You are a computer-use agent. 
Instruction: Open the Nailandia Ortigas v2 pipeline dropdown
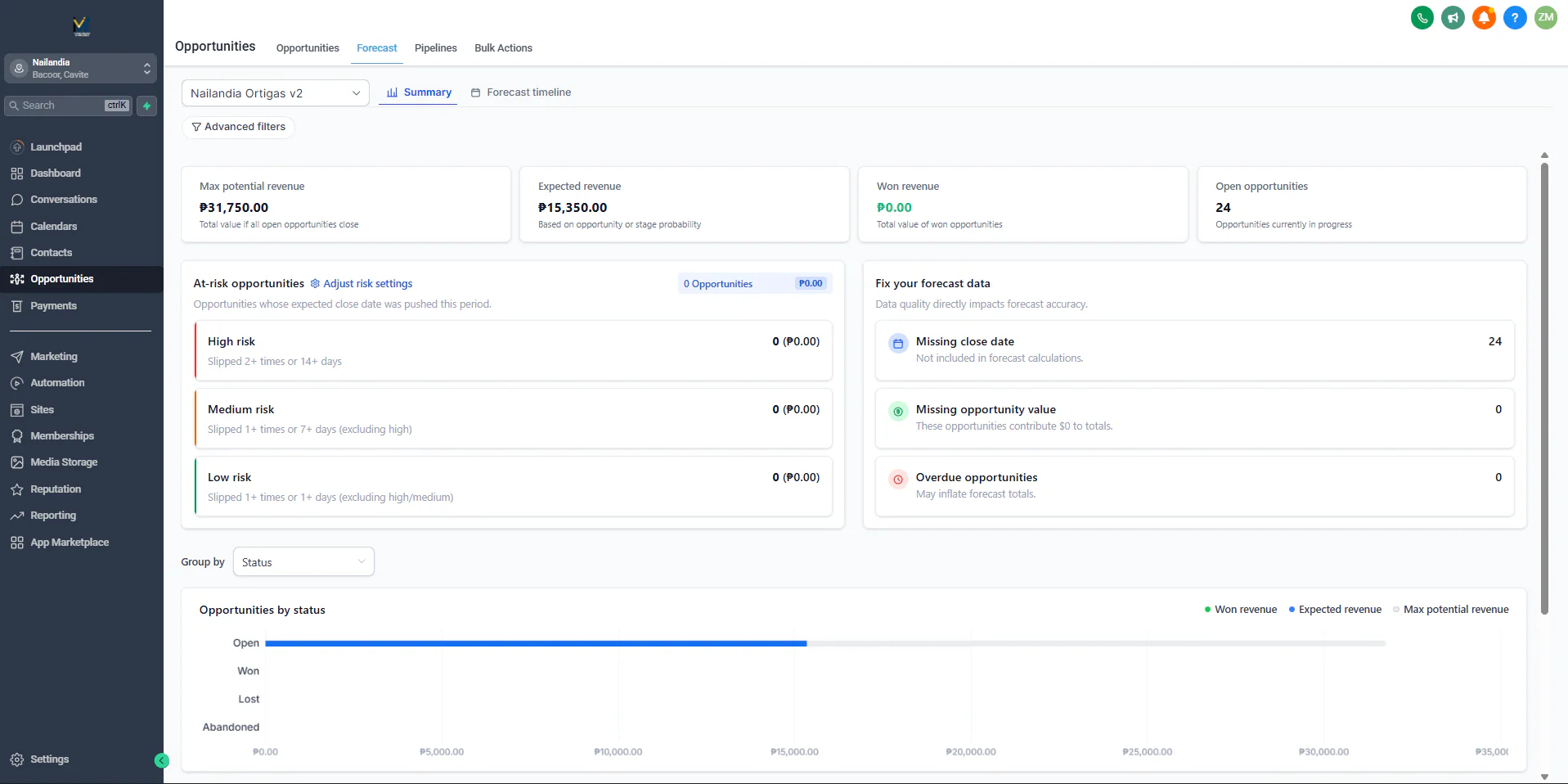275,93
